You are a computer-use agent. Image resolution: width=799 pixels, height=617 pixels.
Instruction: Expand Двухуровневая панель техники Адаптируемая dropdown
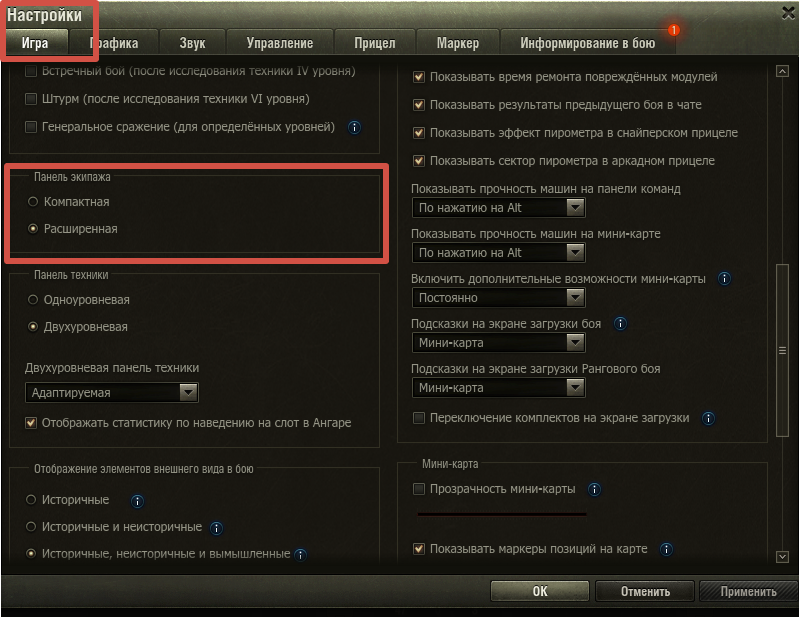[x=112, y=392]
